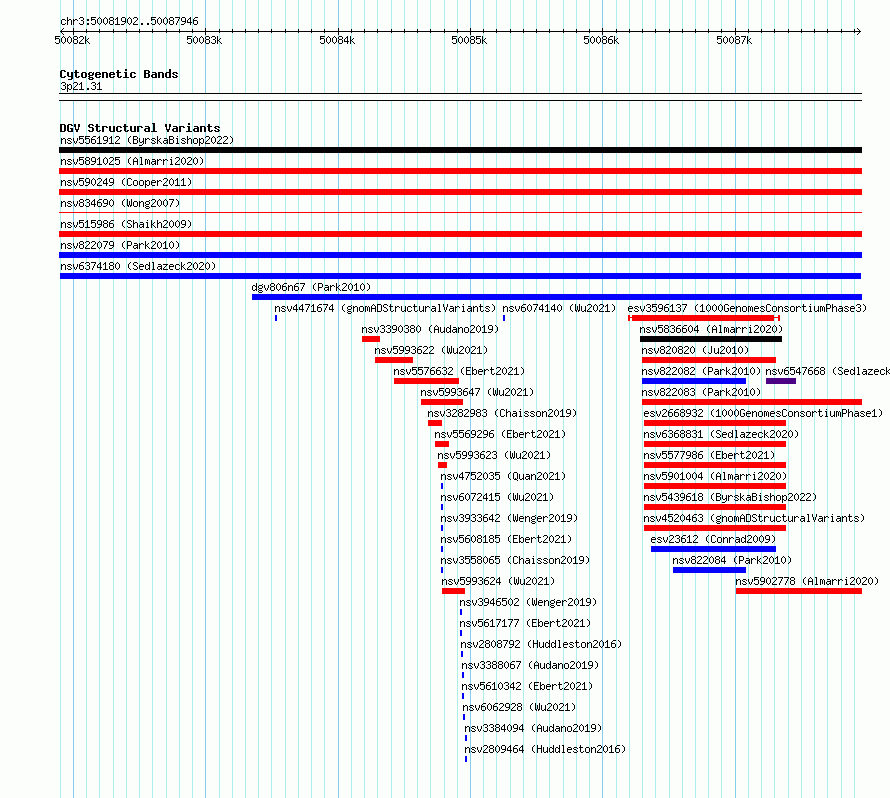Select nsv822083 (Park2010) label
This screenshot has width=890, height=798.
click(702, 392)
